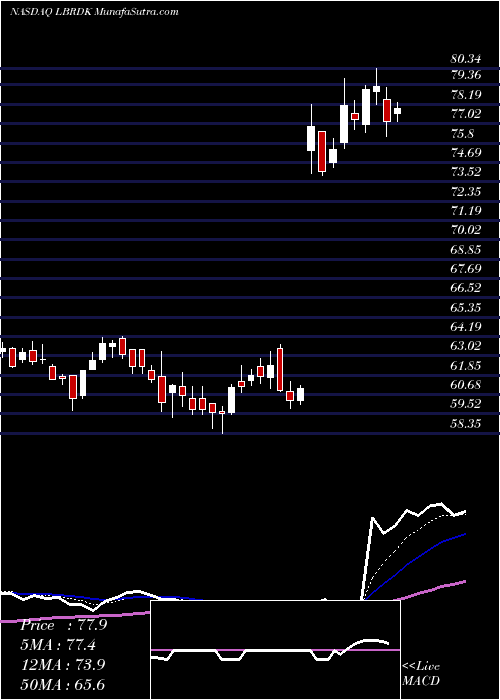Click the <<Live MACD label
Screen dimensions: 500x700
pos(421,674)
